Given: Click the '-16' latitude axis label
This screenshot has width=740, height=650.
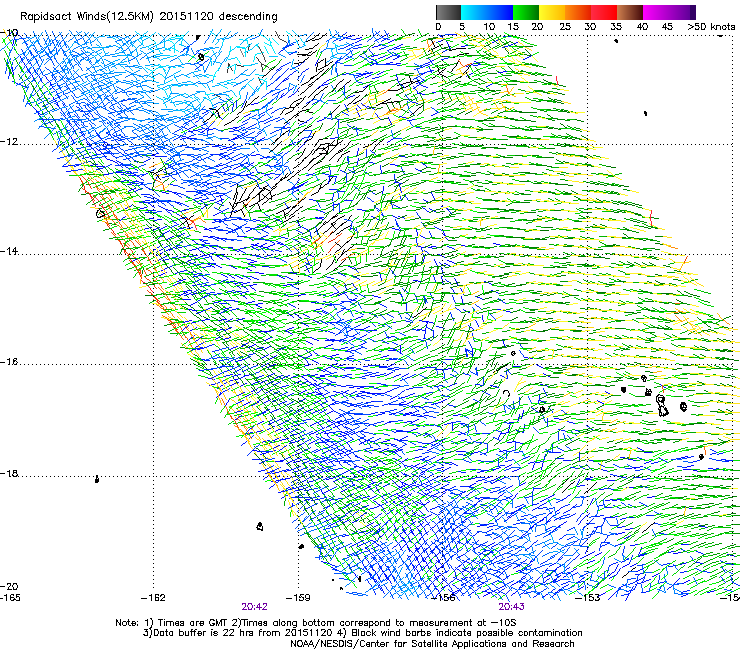Looking at the screenshot, I should (9, 362).
